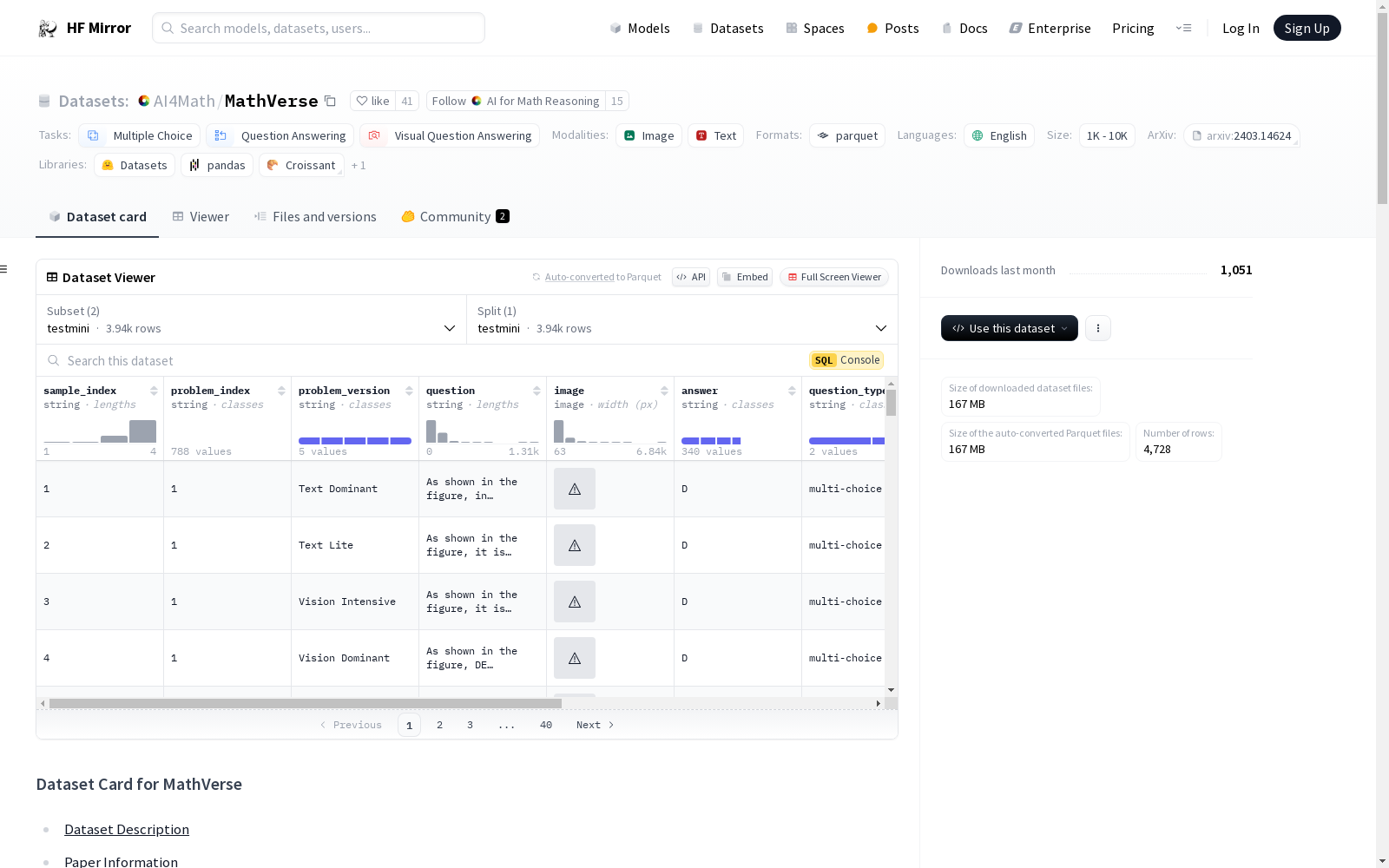Sort the problem_index column
This screenshot has height=868, width=1389.
tap(281, 391)
